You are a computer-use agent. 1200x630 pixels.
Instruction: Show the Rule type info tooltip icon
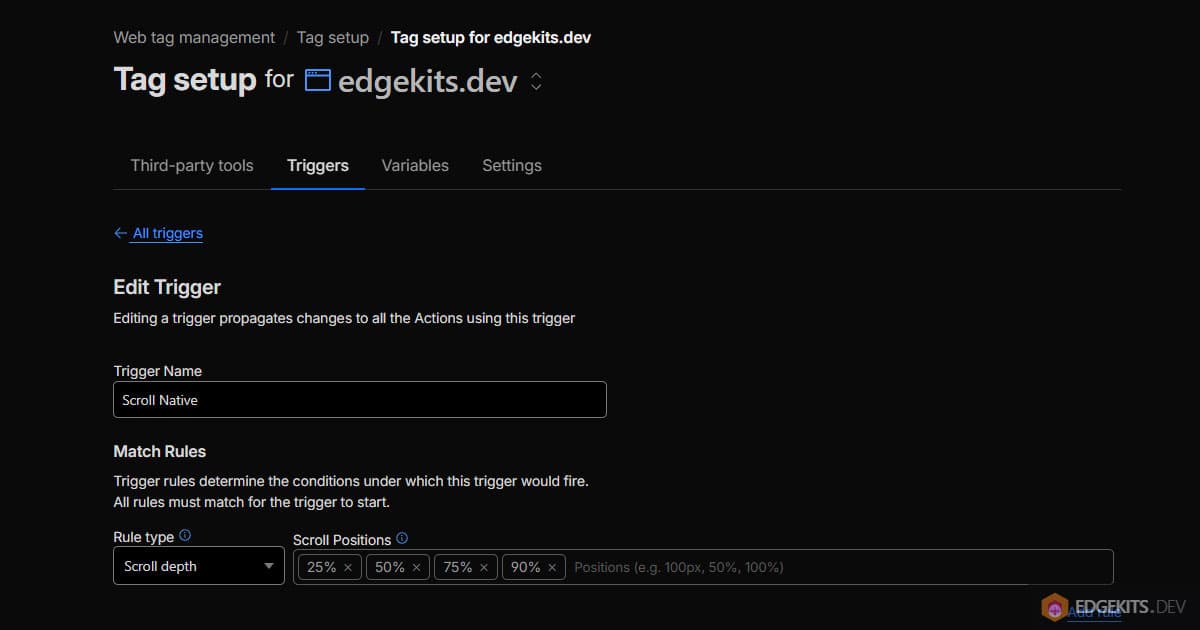185,536
